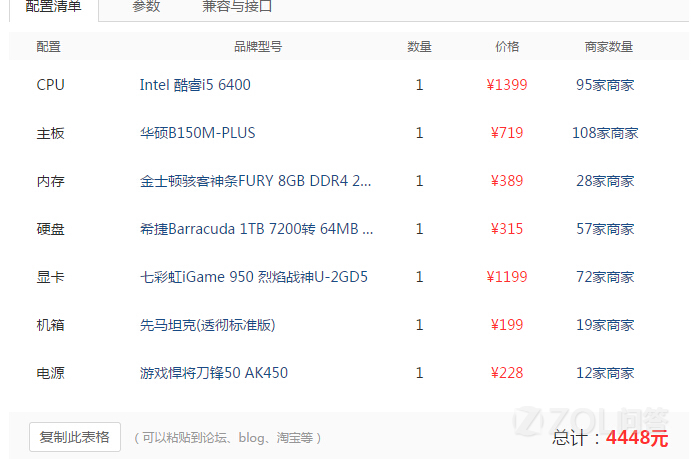
Task: Click the 电源 row label
Action: tap(50, 373)
